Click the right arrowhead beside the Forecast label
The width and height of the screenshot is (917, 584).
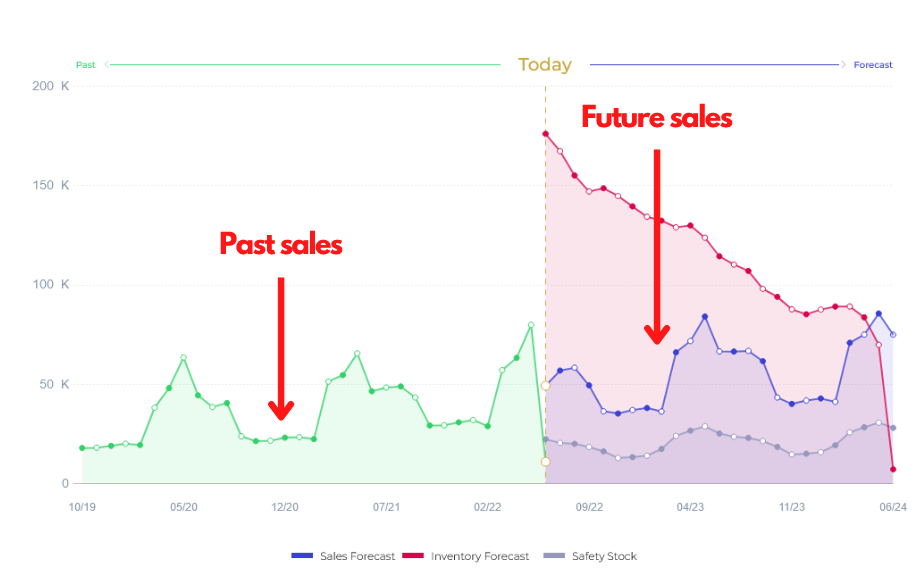pos(842,65)
